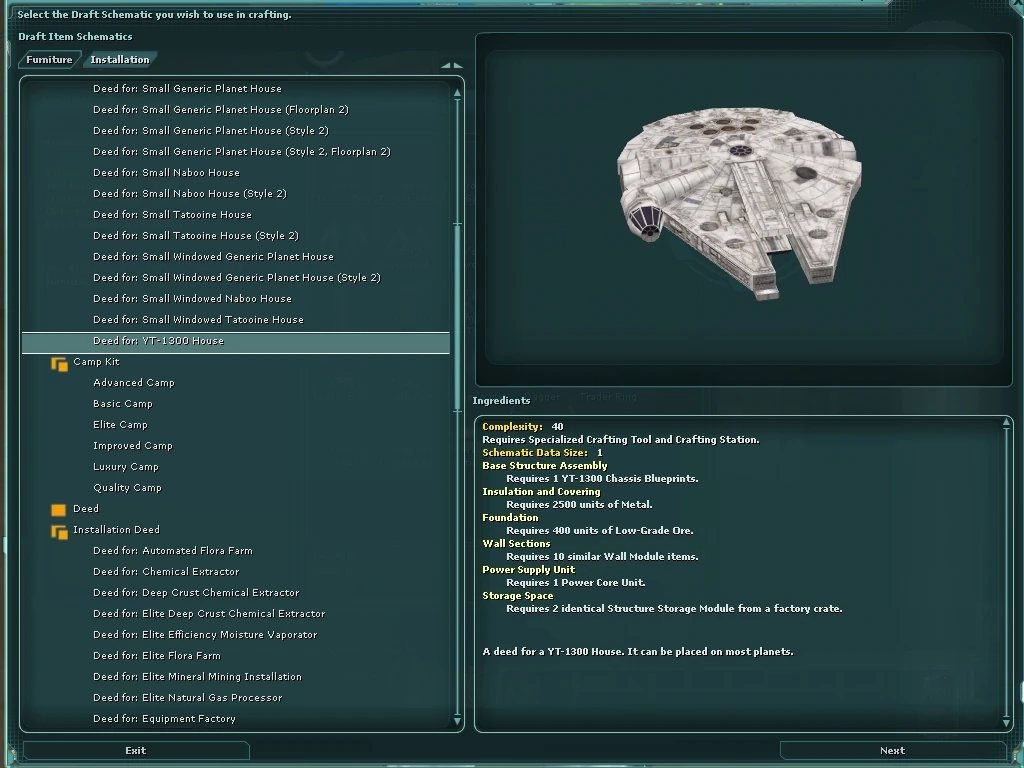Click the Schematic Data Size line
Screen dimensions: 1024x768
click(x=542, y=453)
